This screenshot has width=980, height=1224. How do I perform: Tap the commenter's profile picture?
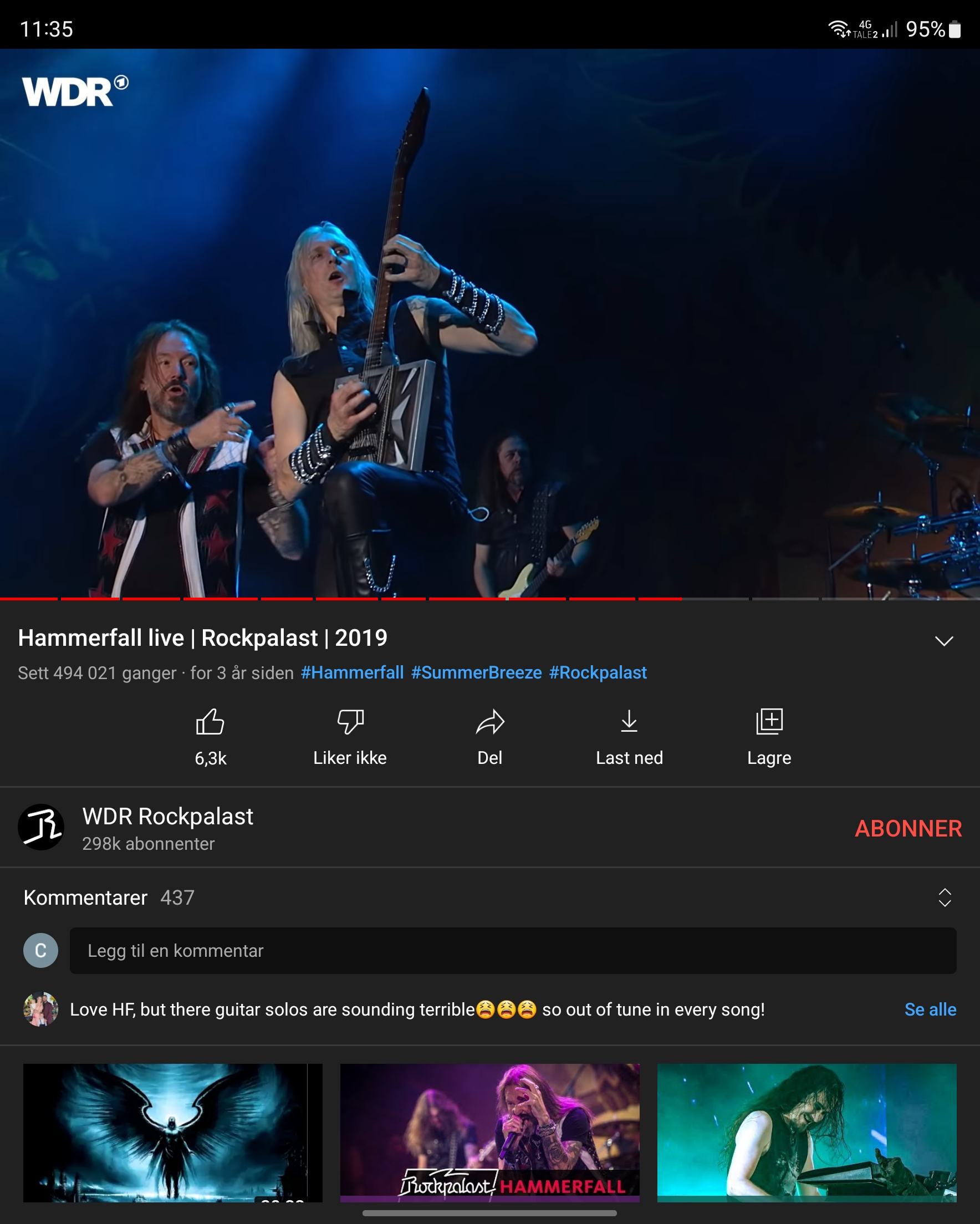tap(41, 1009)
